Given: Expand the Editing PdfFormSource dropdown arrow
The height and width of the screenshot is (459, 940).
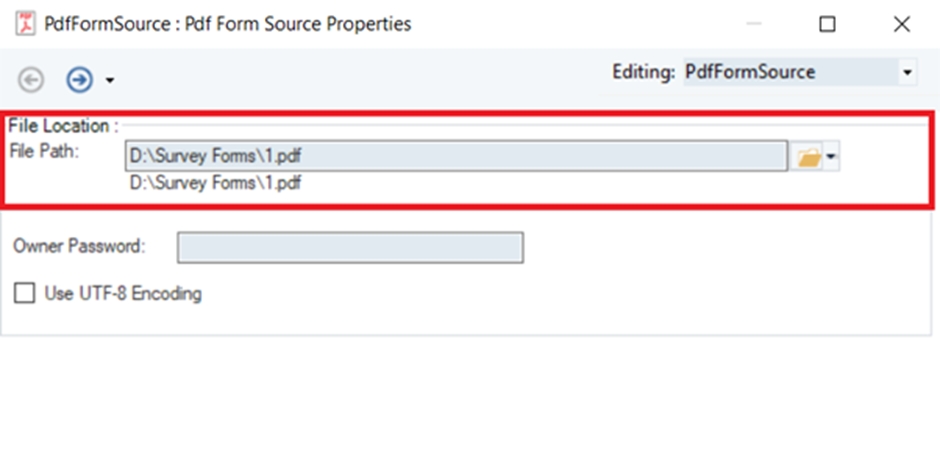Looking at the screenshot, I should coord(907,73).
